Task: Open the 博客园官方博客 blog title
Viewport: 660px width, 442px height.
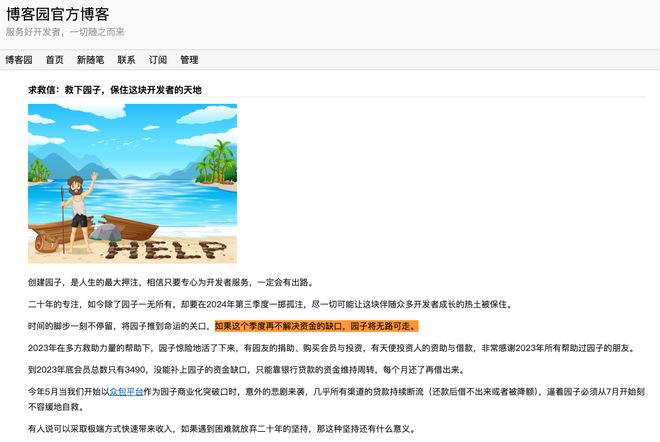Action: [x=58, y=14]
